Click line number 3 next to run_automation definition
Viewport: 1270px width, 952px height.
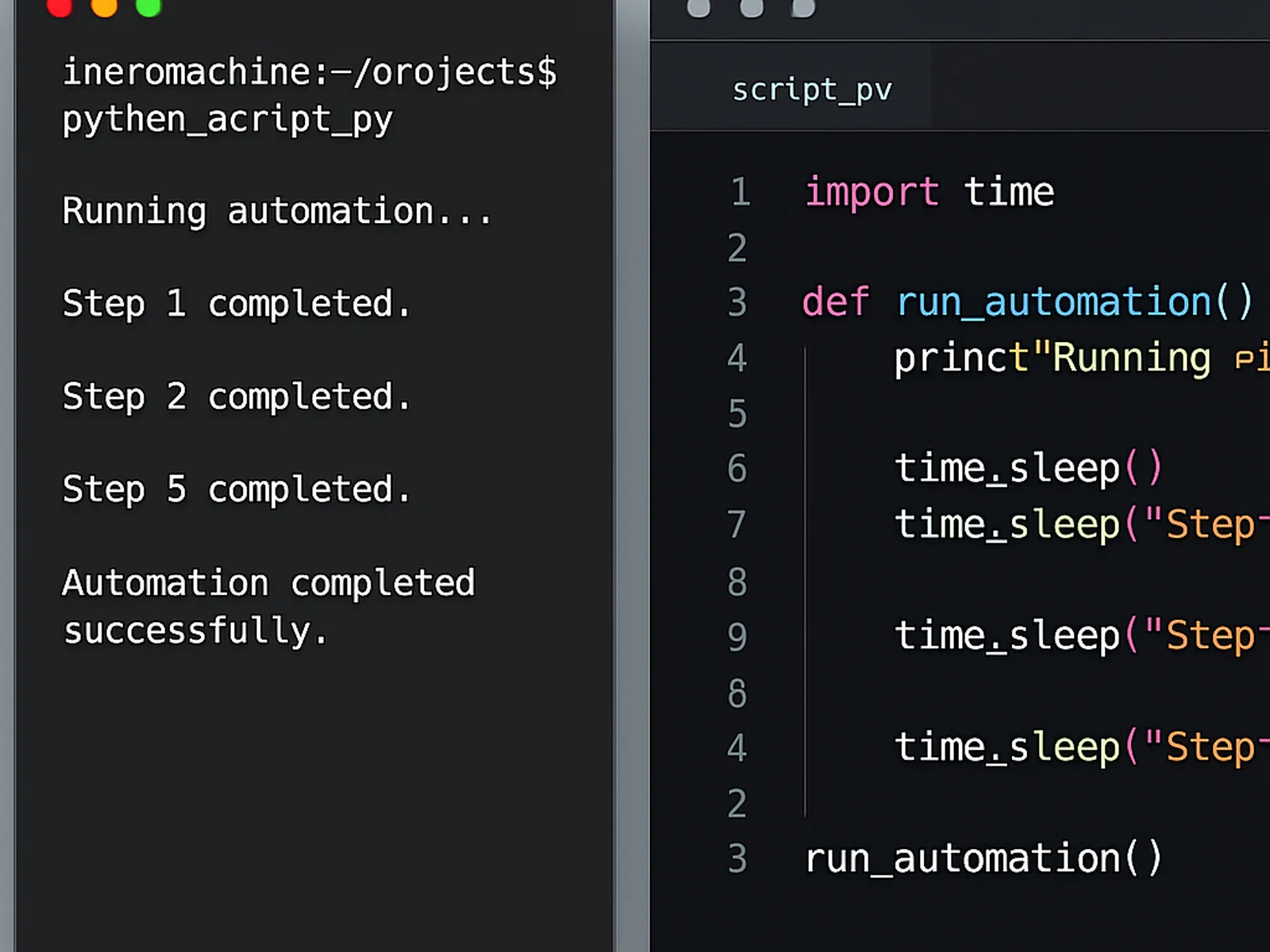(737, 302)
